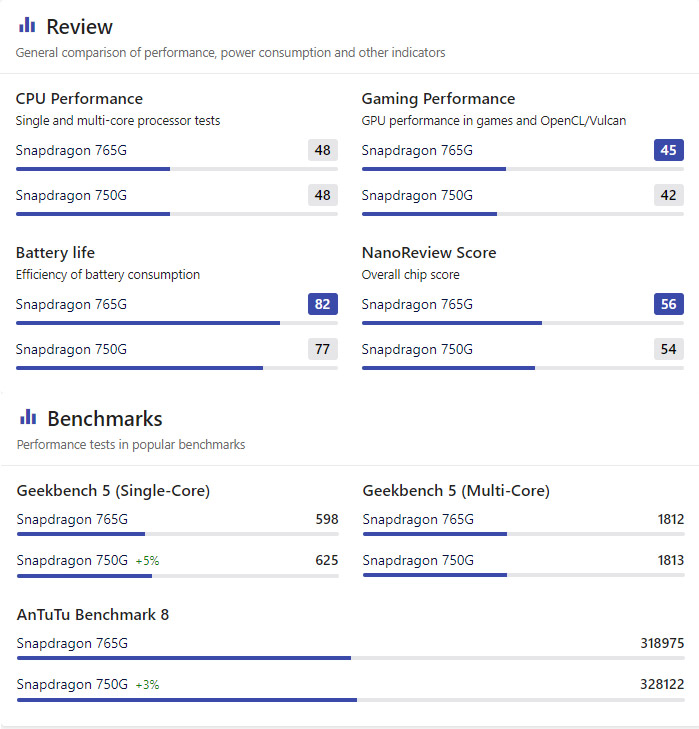Click the NanoReview Score badge 56
This screenshot has width=699, height=729.
669,304
